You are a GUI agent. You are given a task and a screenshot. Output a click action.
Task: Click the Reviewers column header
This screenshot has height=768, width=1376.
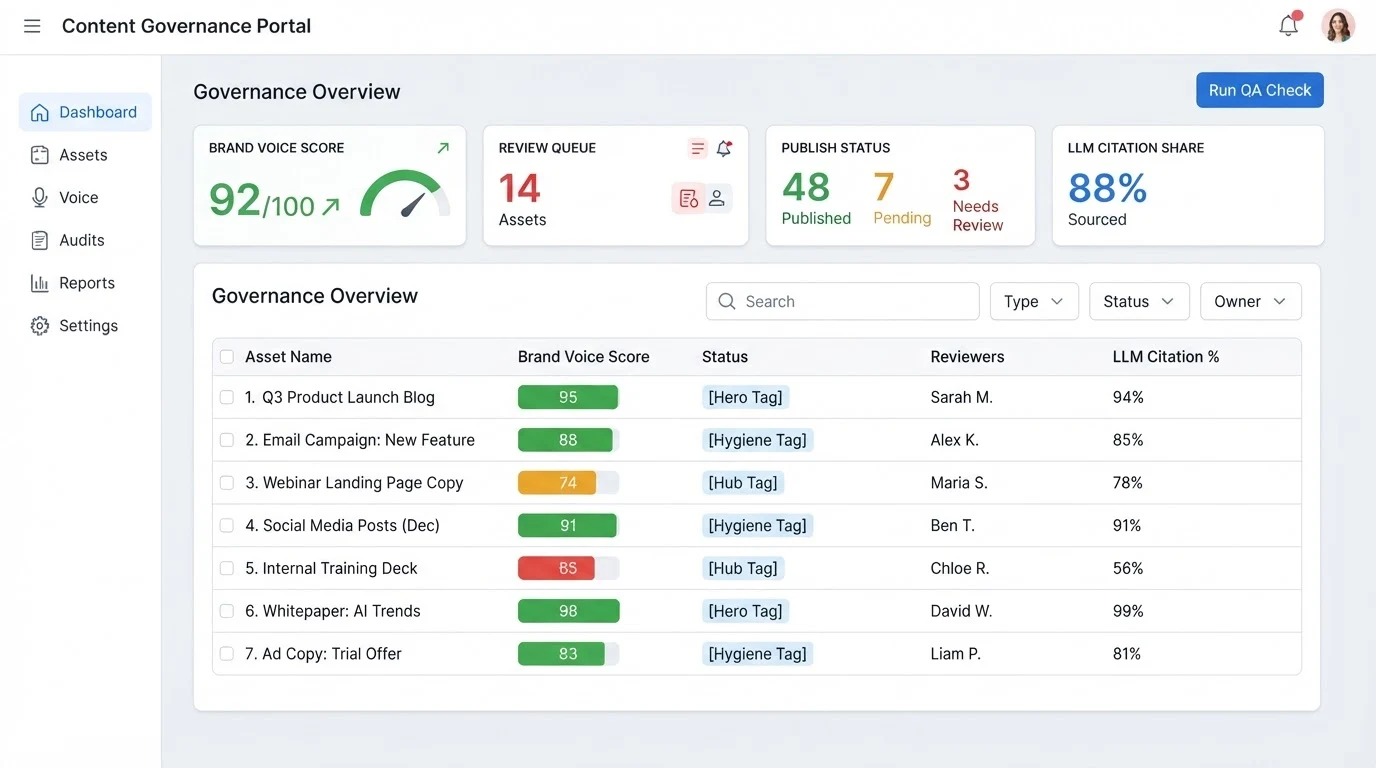pos(967,357)
